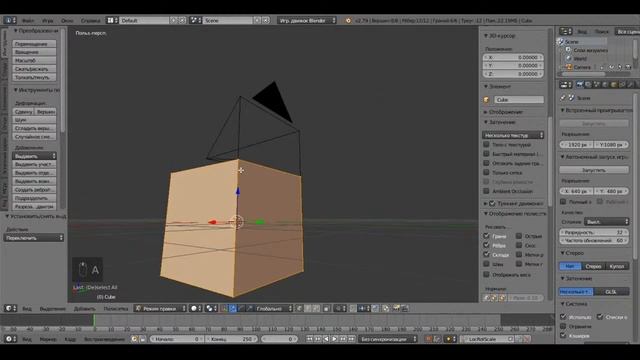
Task: Open the Выдавить dropdown
Action: (34, 156)
